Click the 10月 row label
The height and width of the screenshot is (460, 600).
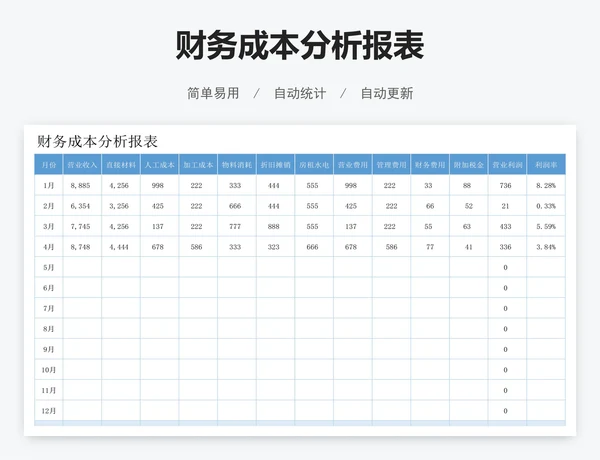pyautogui.click(x=49, y=370)
